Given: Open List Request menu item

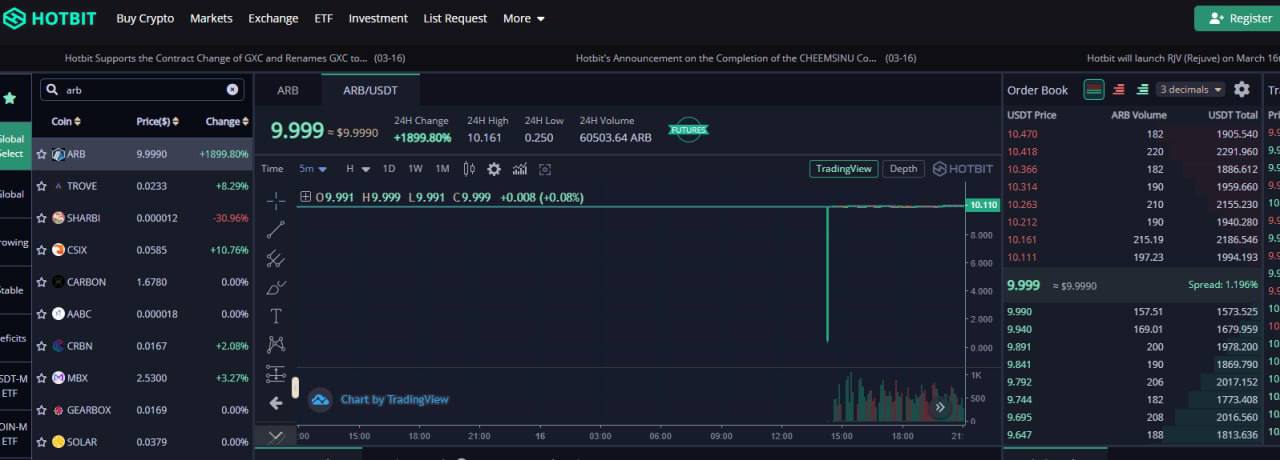Looking at the screenshot, I should click(x=455, y=18).
